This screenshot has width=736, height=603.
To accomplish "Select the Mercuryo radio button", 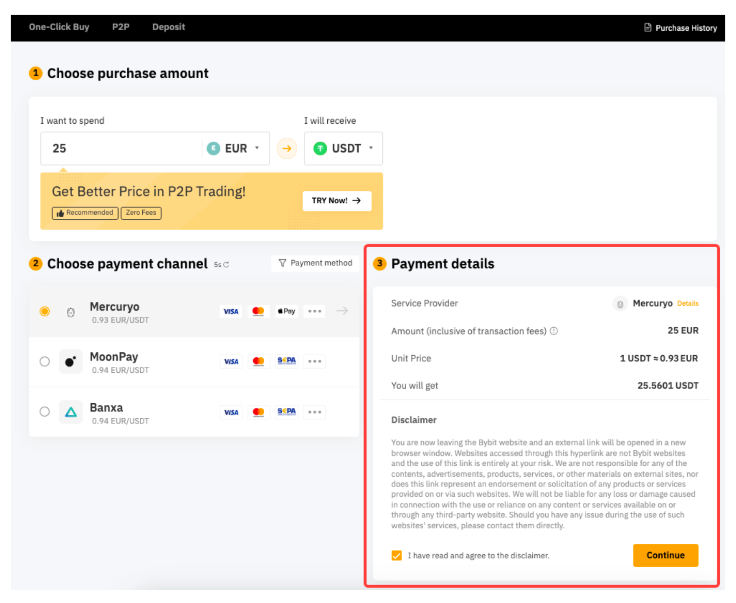I will pyautogui.click(x=45, y=312).
